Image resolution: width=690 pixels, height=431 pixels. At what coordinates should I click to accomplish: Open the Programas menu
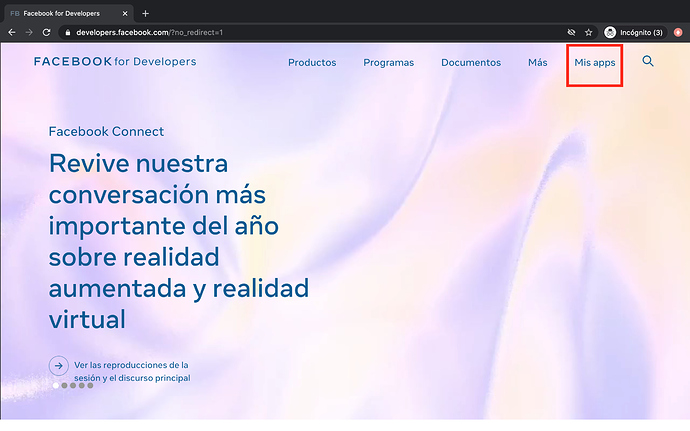[x=389, y=63]
